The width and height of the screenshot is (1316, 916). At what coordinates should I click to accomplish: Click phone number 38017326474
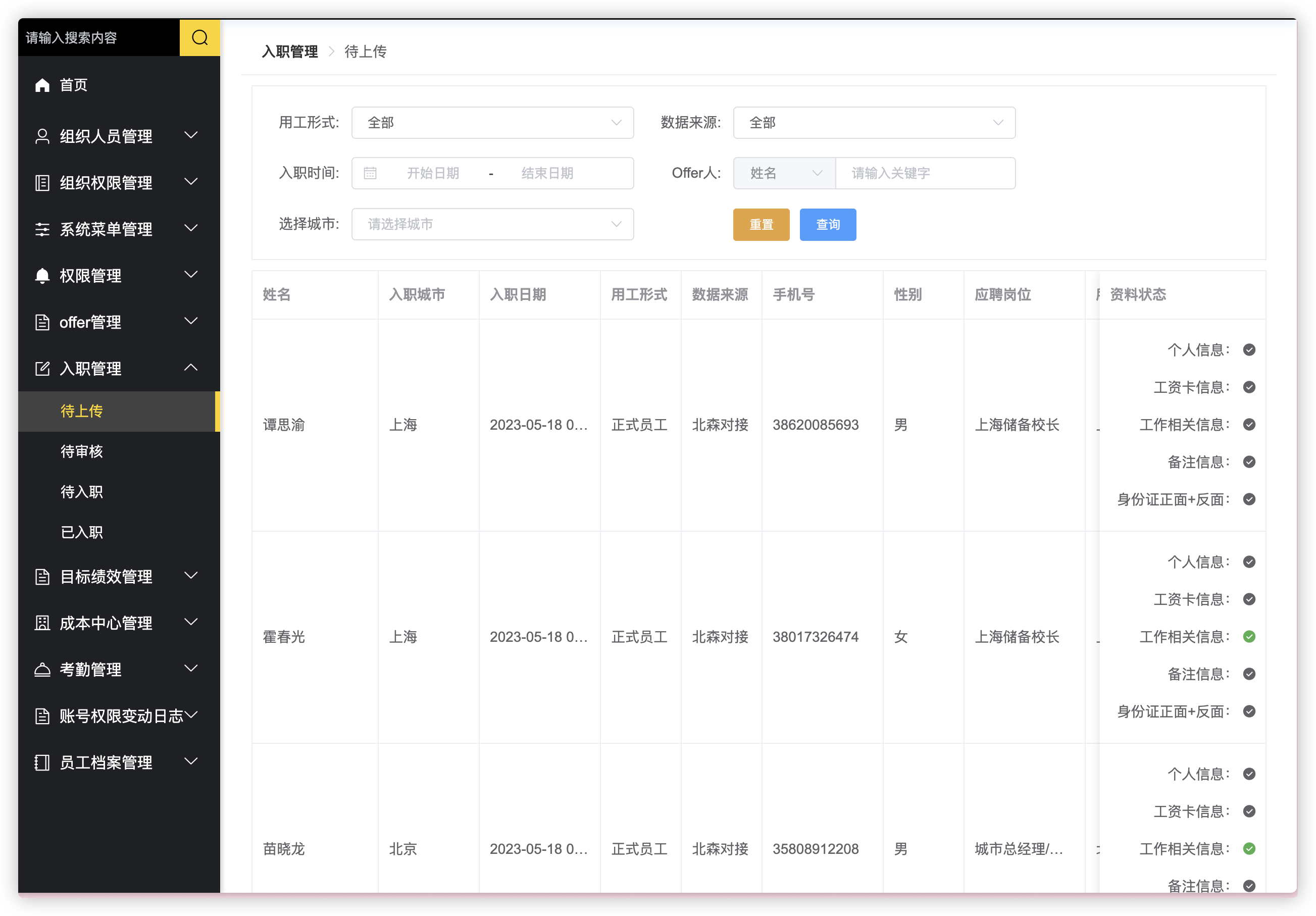815,637
